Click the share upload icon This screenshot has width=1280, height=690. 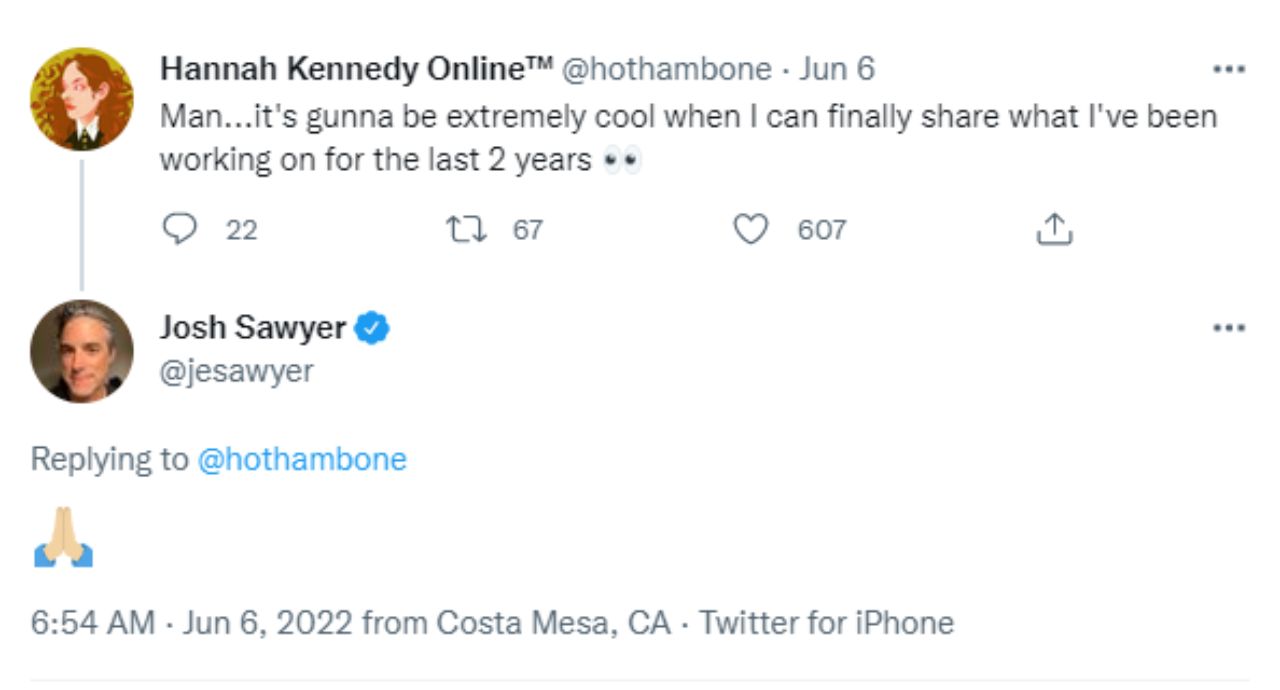click(x=1054, y=231)
